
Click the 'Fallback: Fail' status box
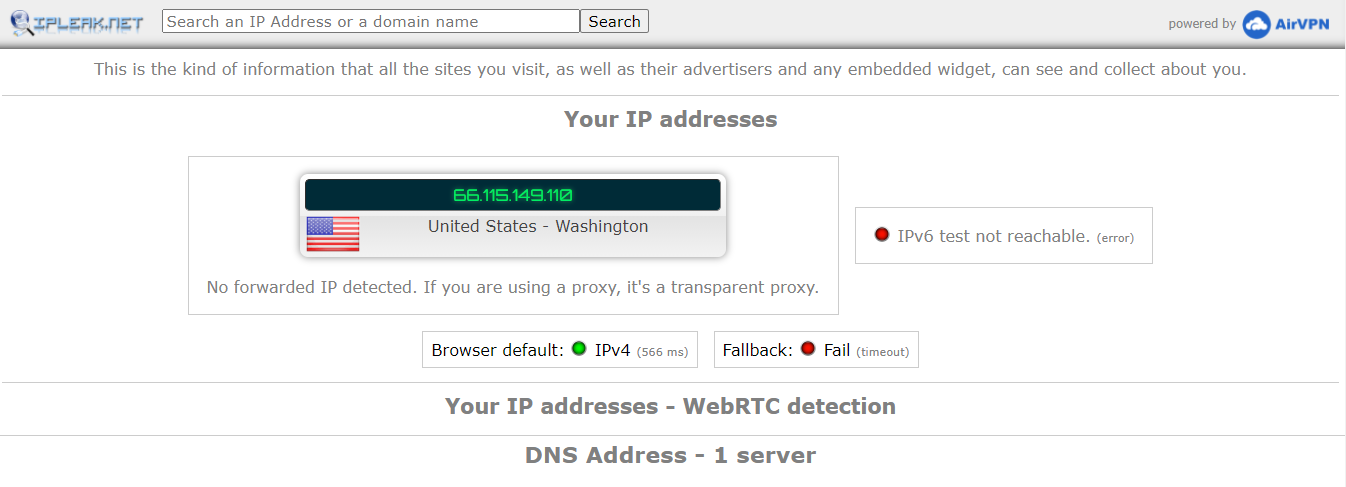[x=816, y=350]
